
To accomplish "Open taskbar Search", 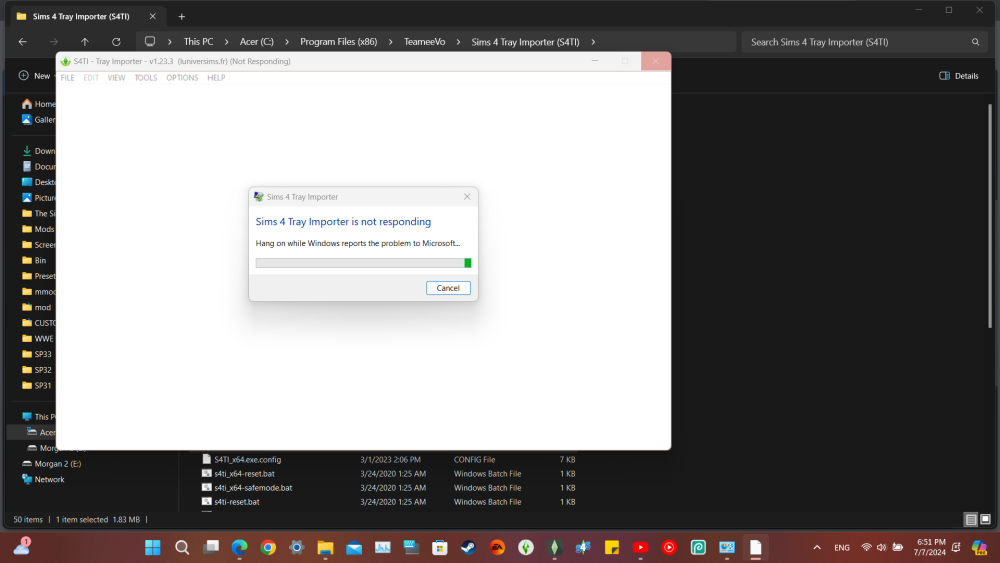I will [x=182, y=547].
